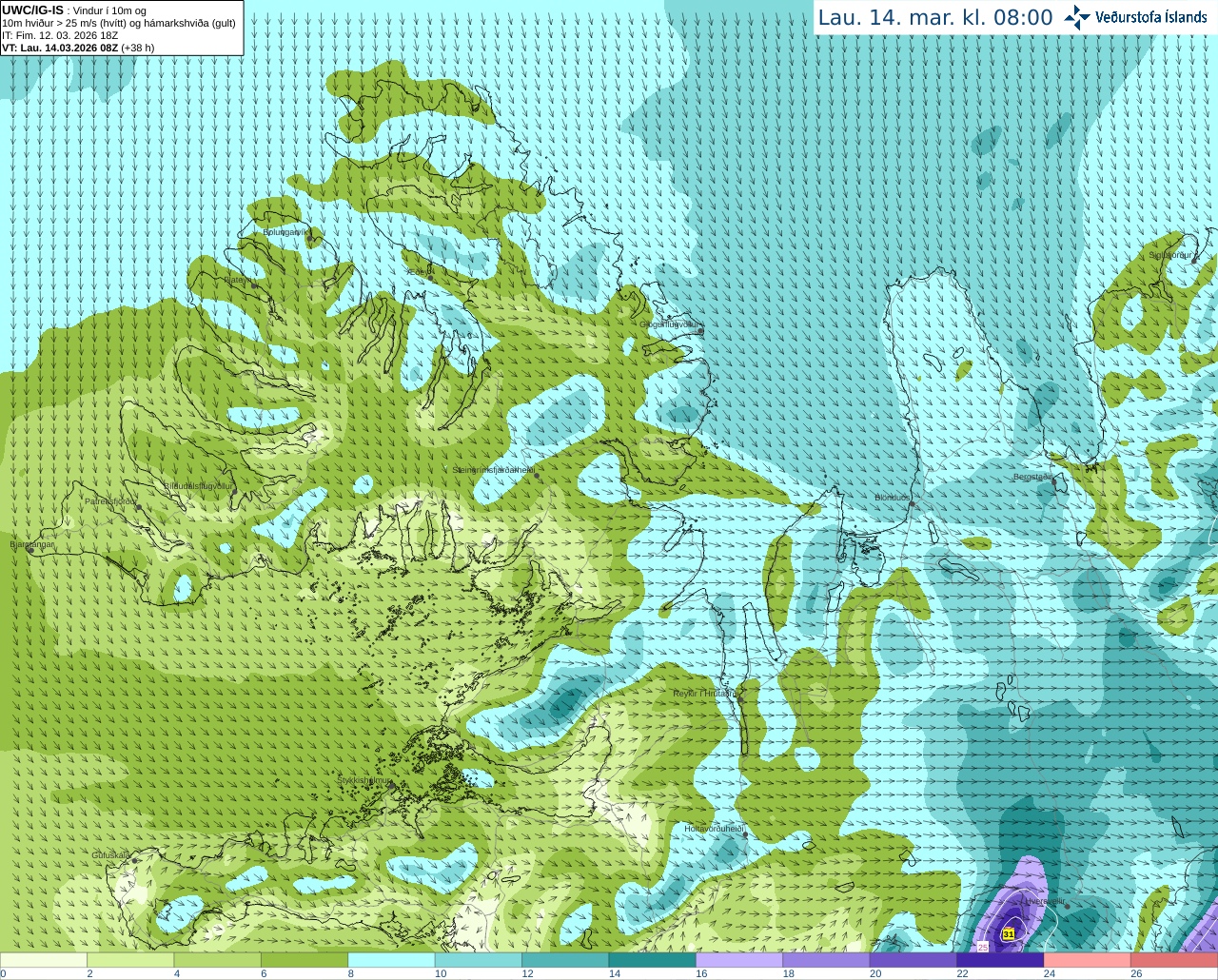Image resolution: width=1218 pixels, height=980 pixels.
Task: Click the Blönduós station label
Action: point(893,498)
